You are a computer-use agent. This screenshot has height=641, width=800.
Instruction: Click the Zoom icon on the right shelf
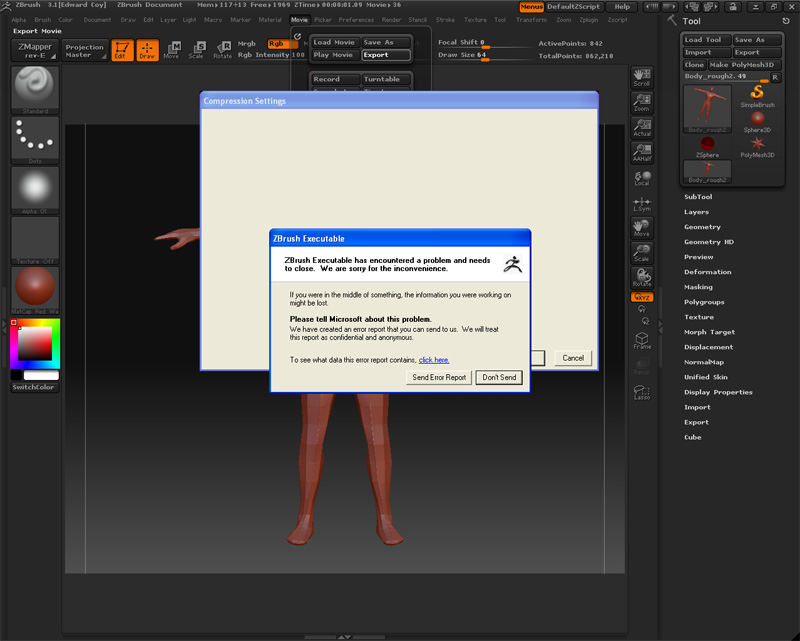(x=641, y=103)
